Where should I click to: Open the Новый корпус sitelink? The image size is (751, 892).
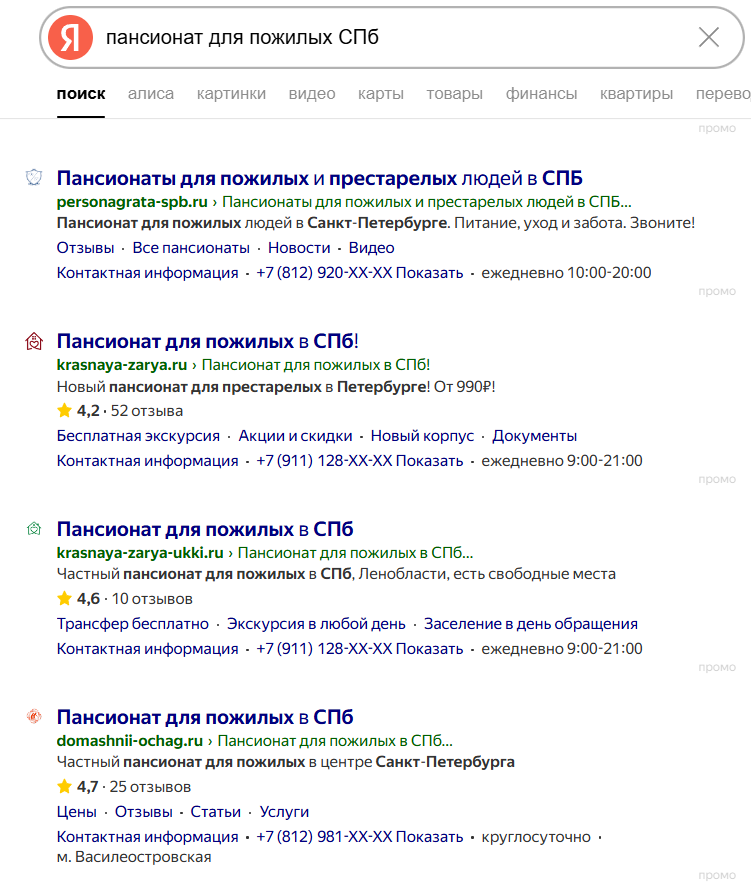422,436
